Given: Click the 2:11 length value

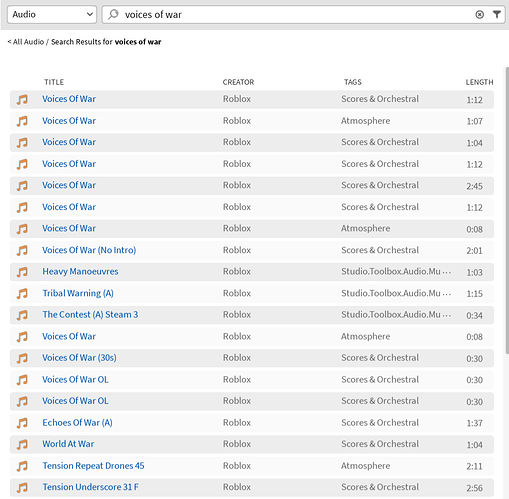Looking at the screenshot, I should point(474,466).
